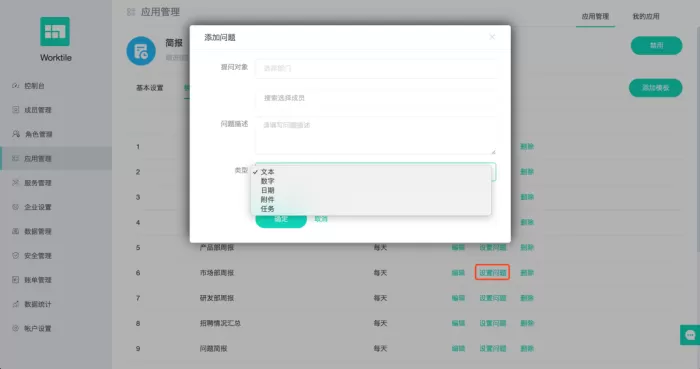The height and width of the screenshot is (369, 700).
Task: Click the green 禁用 button
Action: (x=656, y=46)
